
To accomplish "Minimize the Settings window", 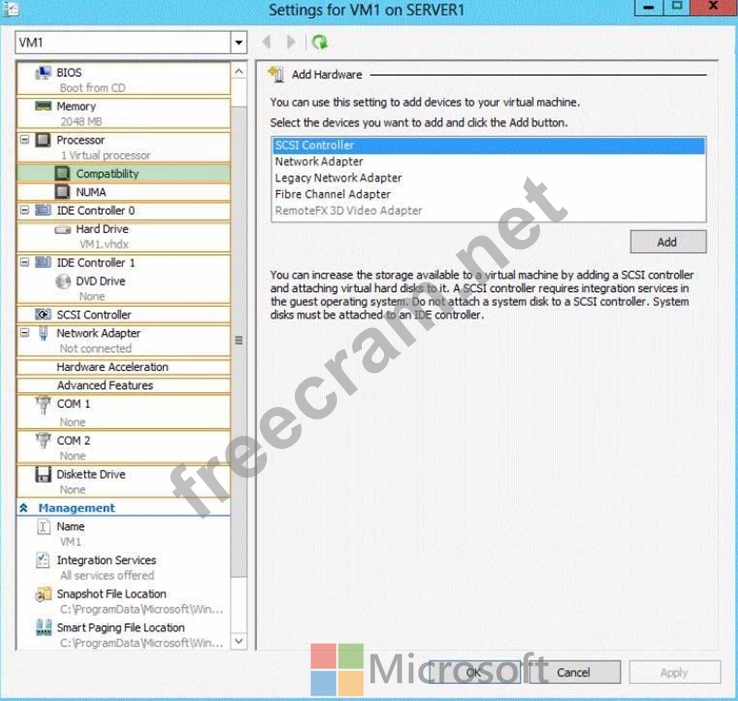I will 649,8.
